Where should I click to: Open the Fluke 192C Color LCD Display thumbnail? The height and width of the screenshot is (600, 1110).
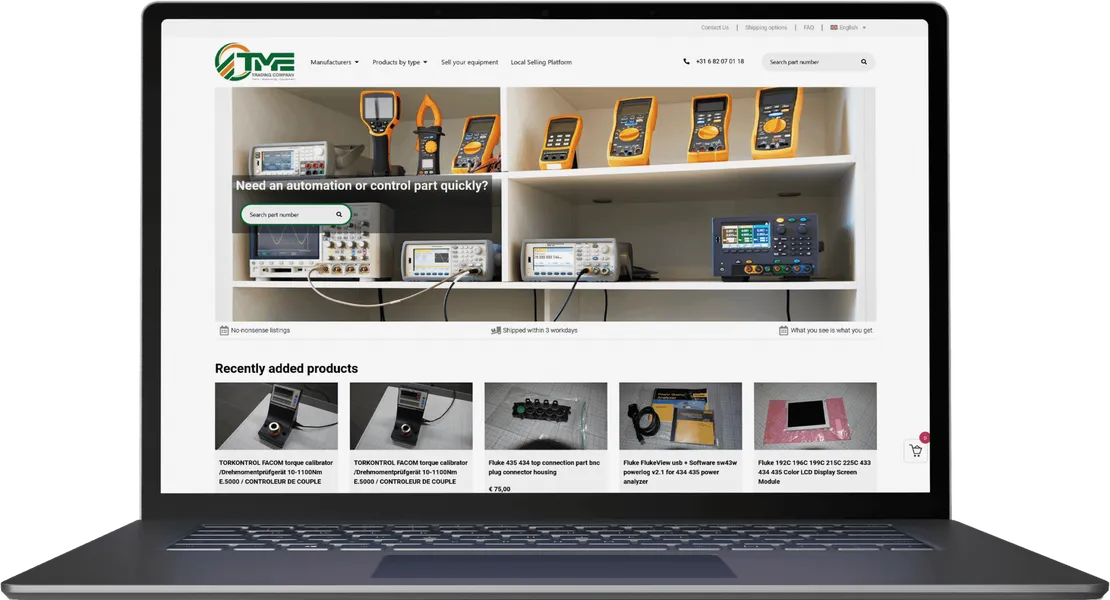[x=815, y=416]
